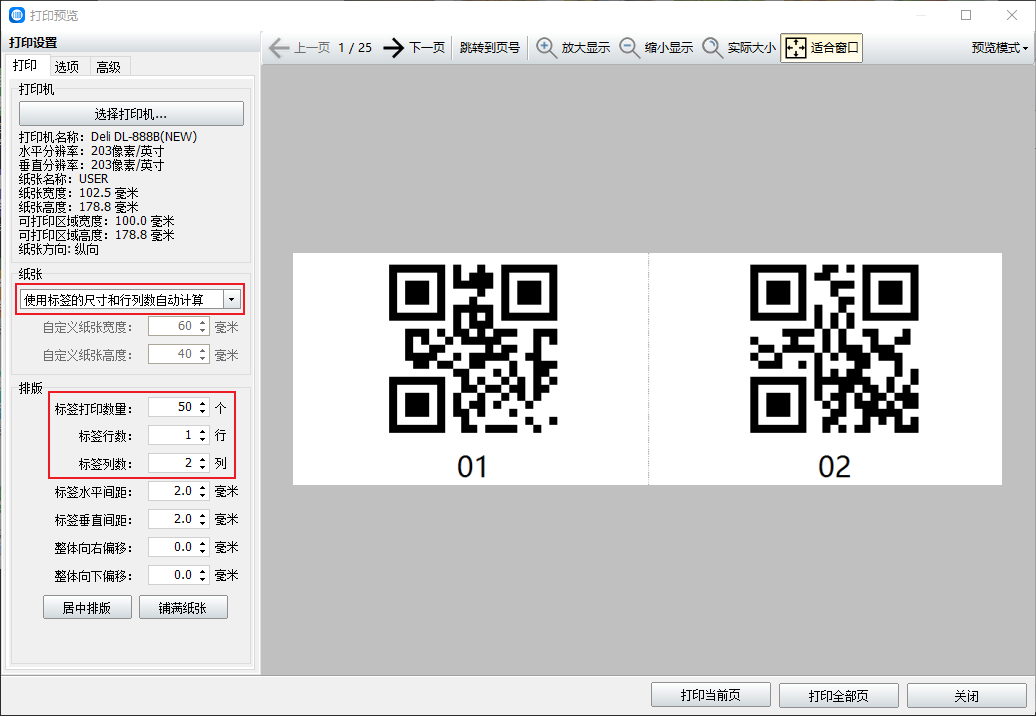Adjust 标签列数 stepper arrows
Viewport: 1036px width, 716px height.
coord(203,462)
